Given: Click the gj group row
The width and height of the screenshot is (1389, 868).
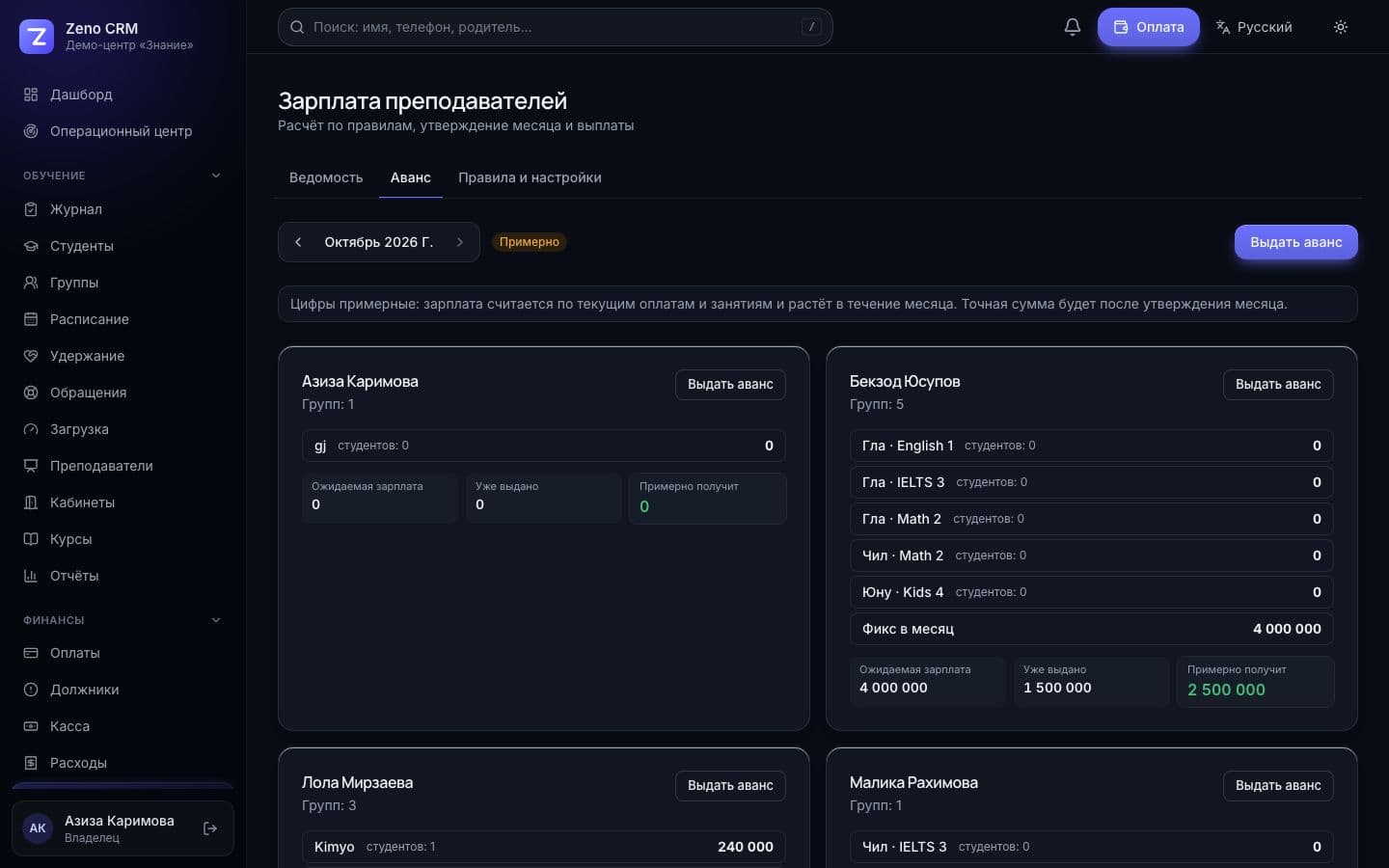Looking at the screenshot, I should 544,446.
